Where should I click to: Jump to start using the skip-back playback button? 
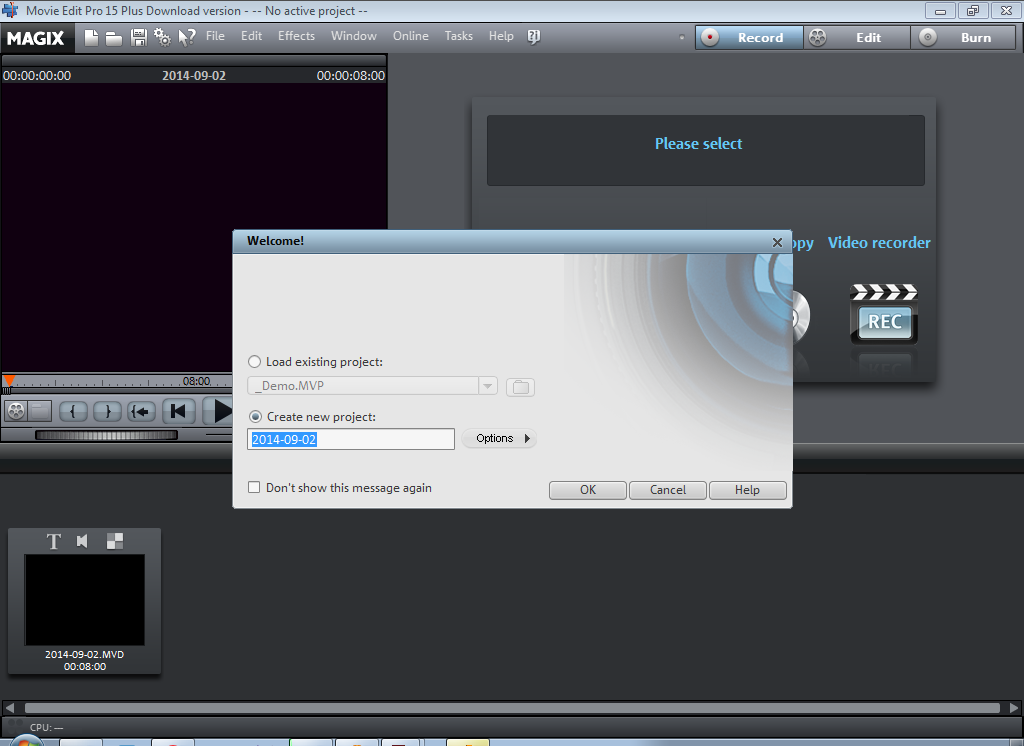click(x=180, y=410)
